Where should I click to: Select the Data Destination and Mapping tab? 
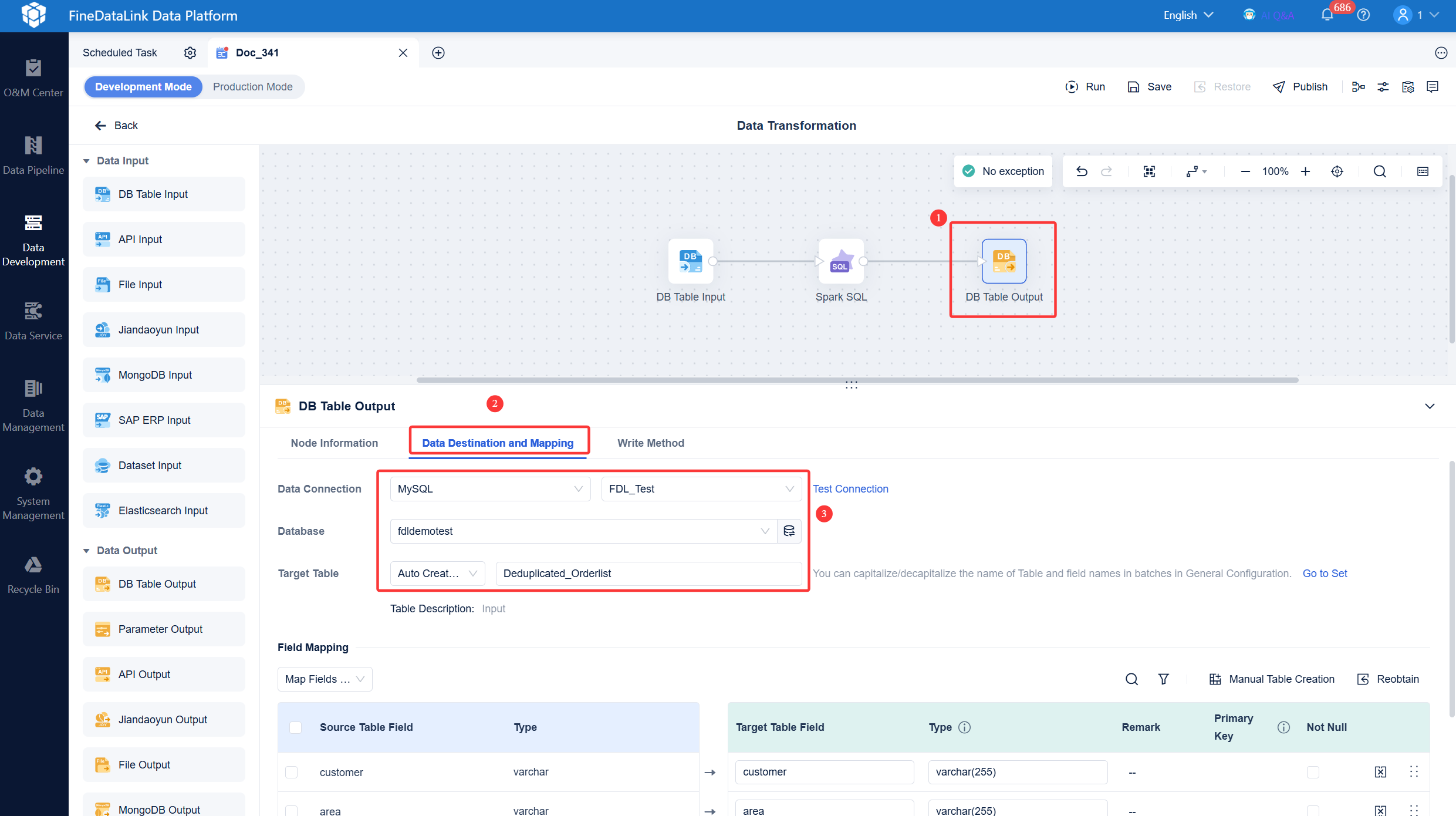coord(498,443)
